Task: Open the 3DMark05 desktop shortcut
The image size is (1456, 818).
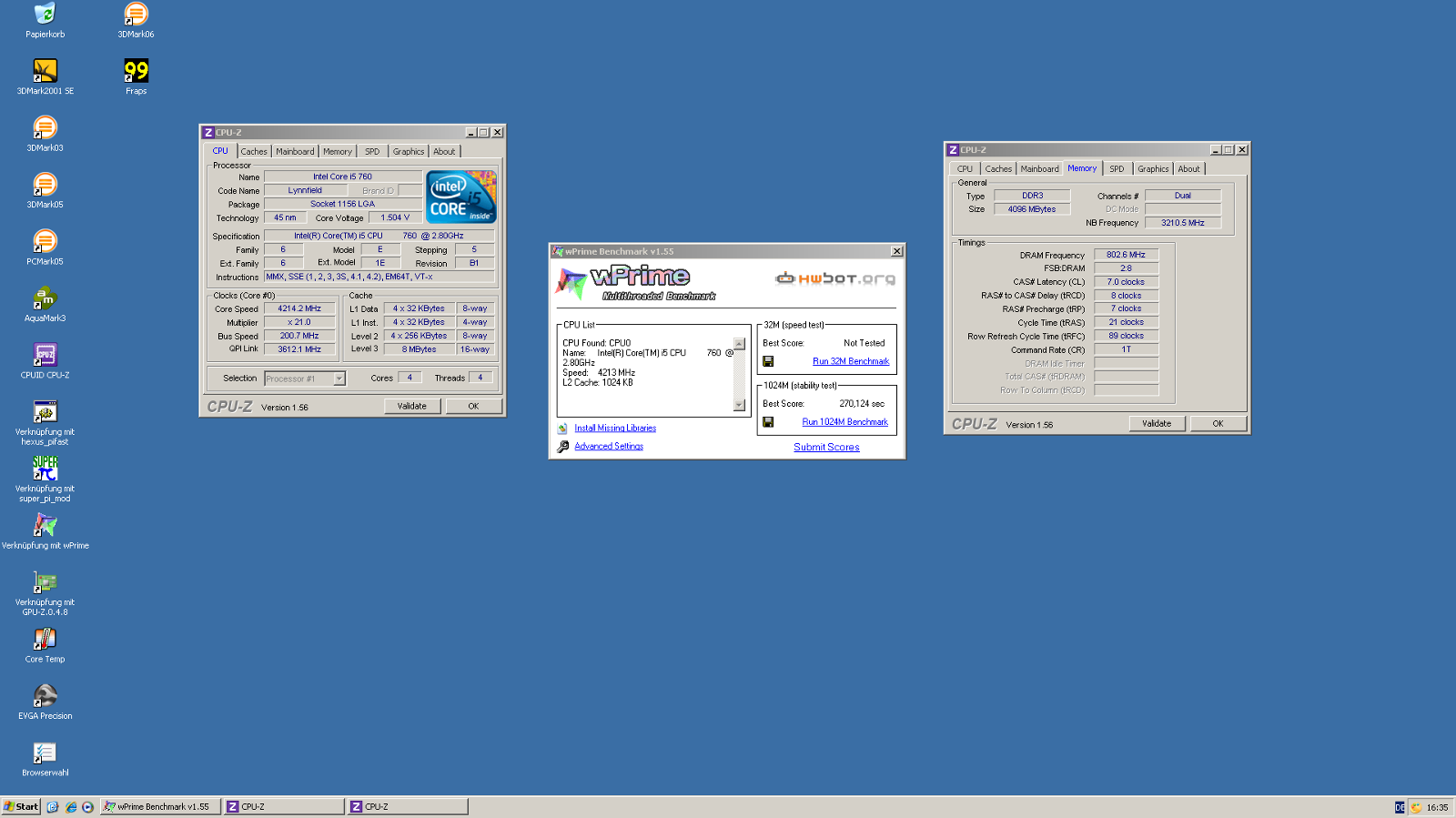Action: 45,185
